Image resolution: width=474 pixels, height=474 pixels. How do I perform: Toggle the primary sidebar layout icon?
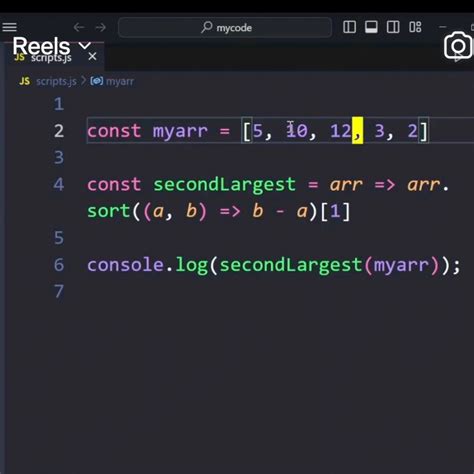click(x=349, y=27)
